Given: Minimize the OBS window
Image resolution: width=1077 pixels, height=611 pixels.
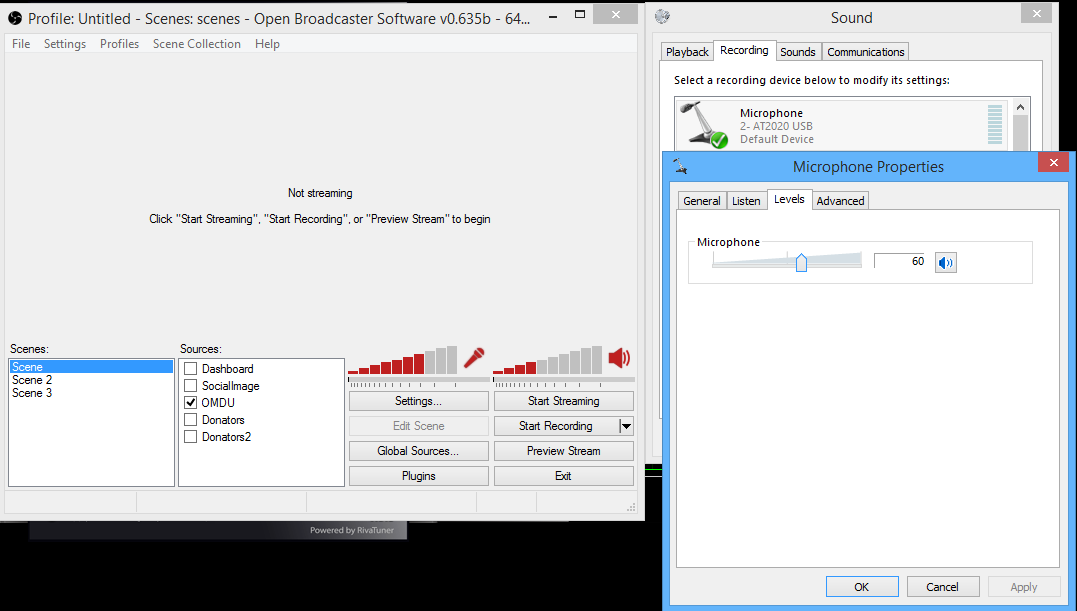Looking at the screenshot, I should click(x=553, y=16).
